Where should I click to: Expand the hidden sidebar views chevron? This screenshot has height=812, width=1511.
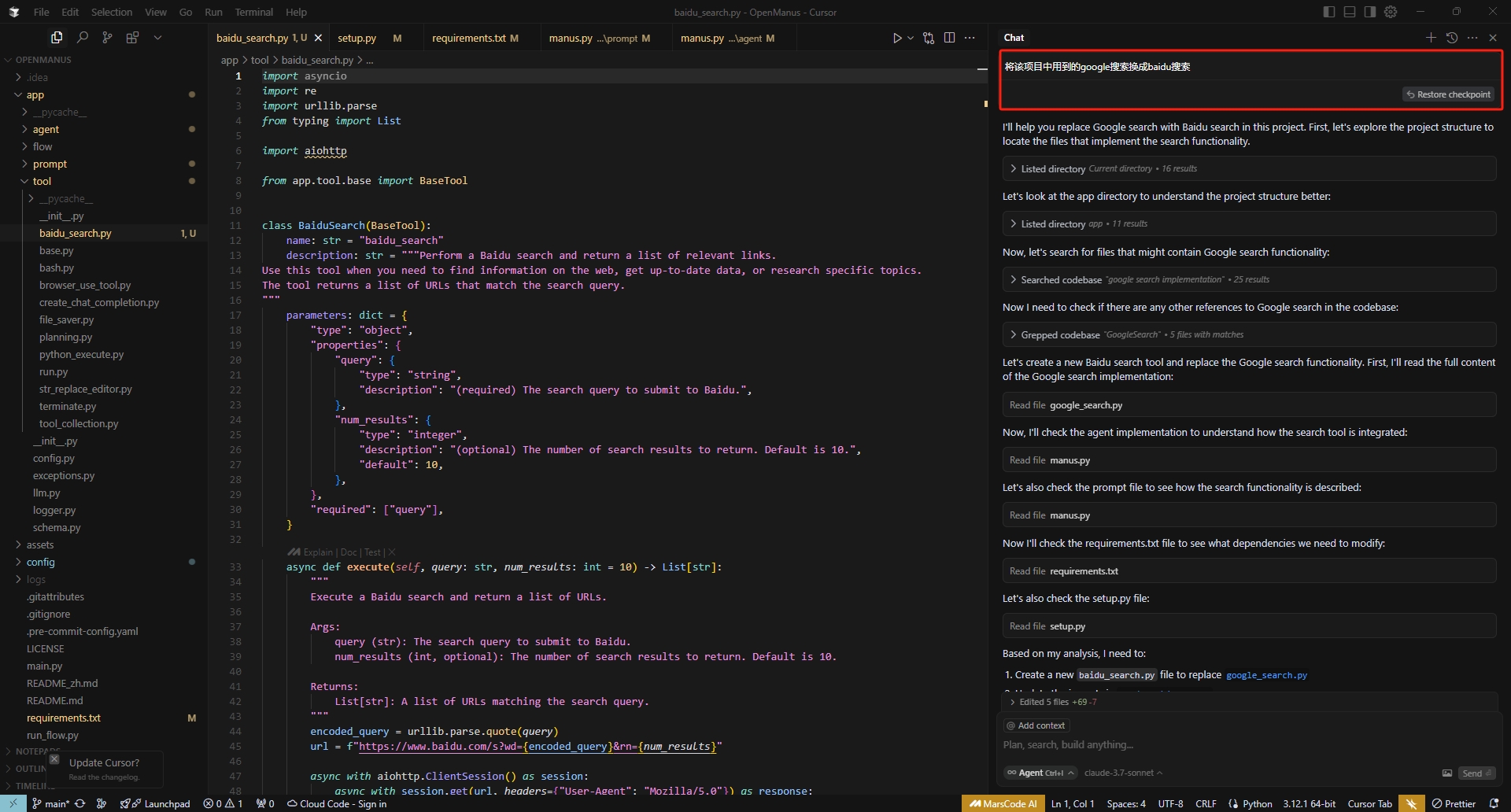(x=157, y=37)
